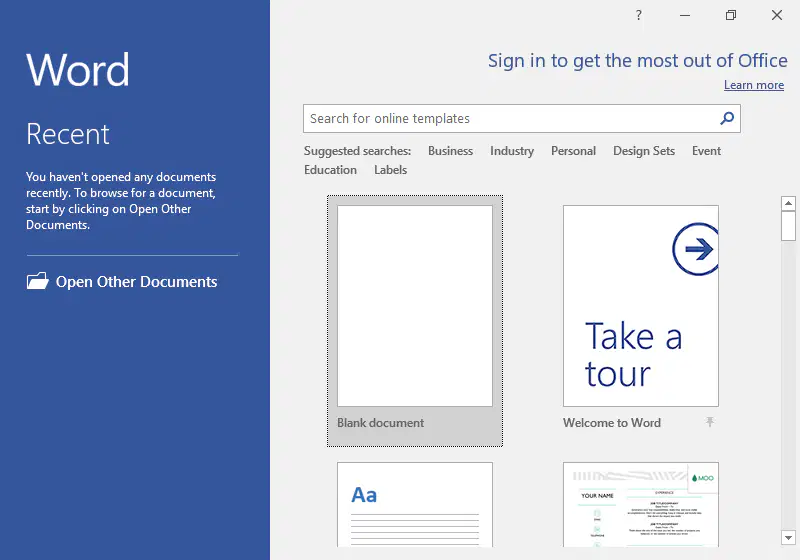Viewport: 800px width, 560px height.
Task: Click the search magnifier icon
Action: click(x=727, y=118)
